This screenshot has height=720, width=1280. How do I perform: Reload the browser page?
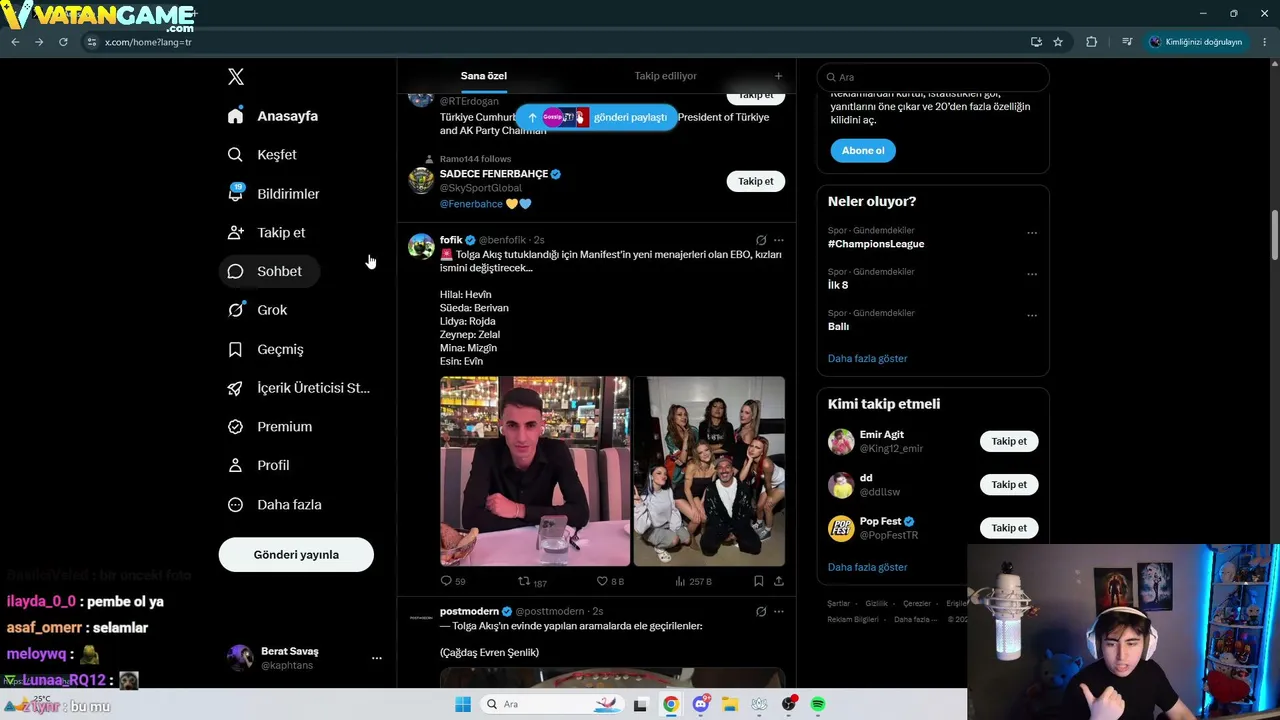point(63,42)
